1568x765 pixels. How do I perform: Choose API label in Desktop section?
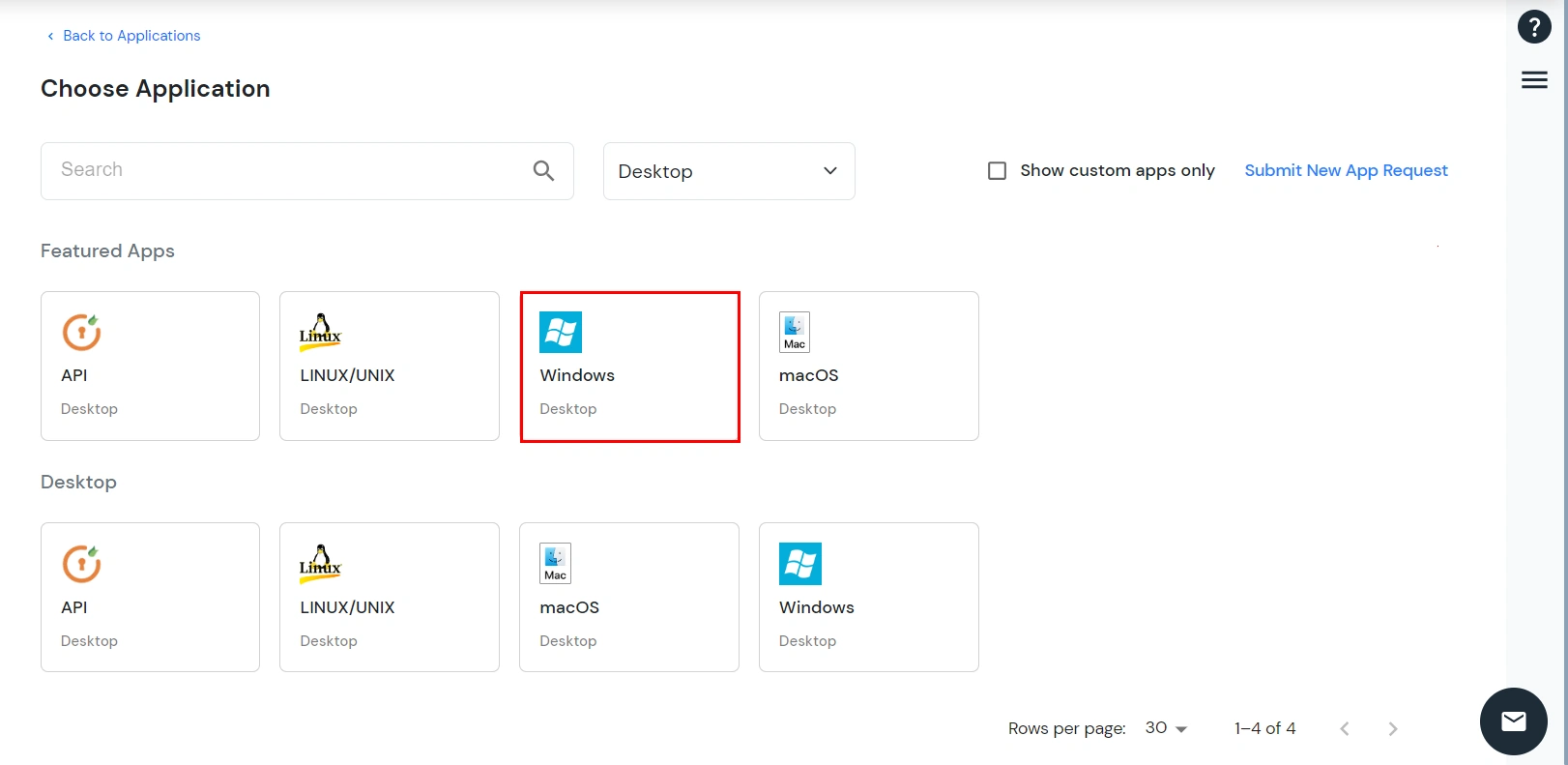[73, 607]
